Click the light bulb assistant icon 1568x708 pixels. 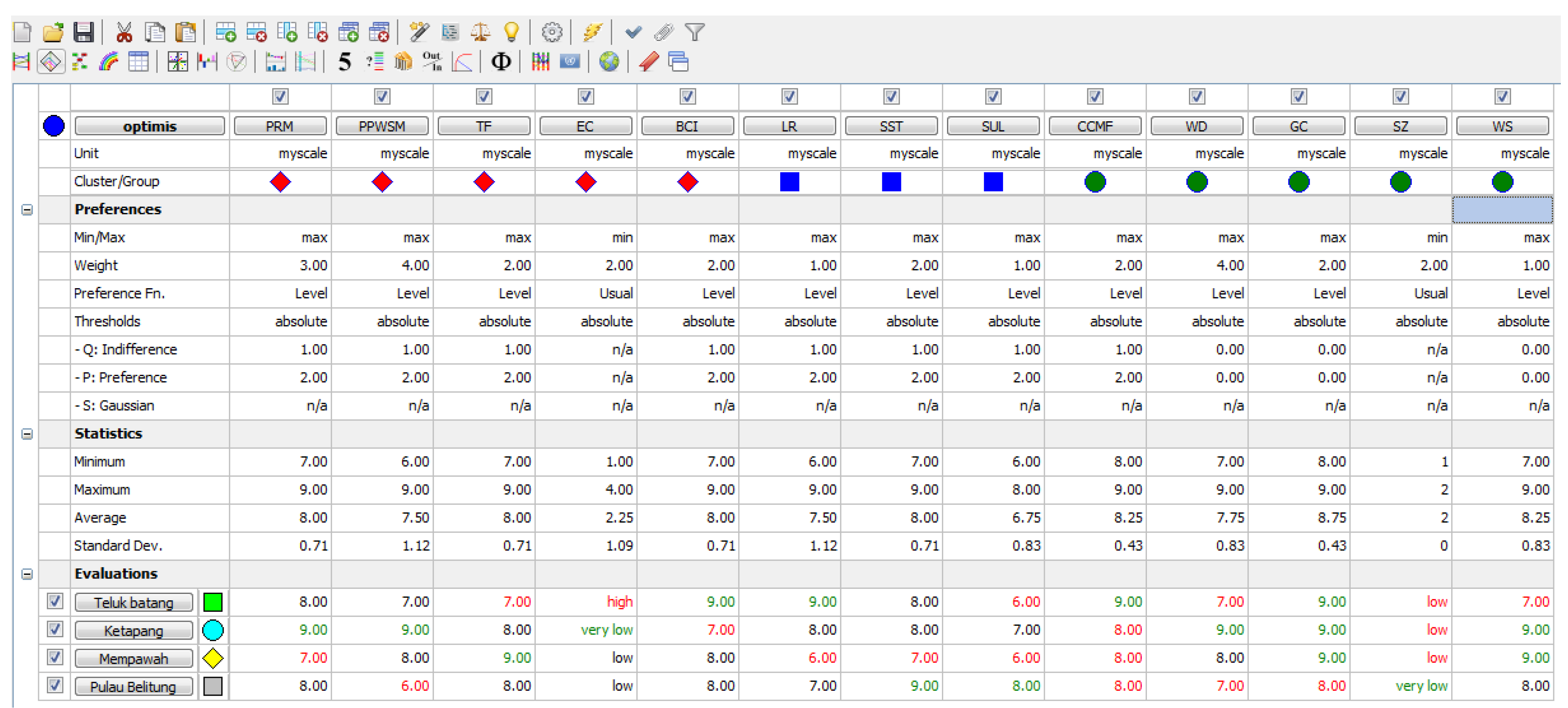[511, 32]
